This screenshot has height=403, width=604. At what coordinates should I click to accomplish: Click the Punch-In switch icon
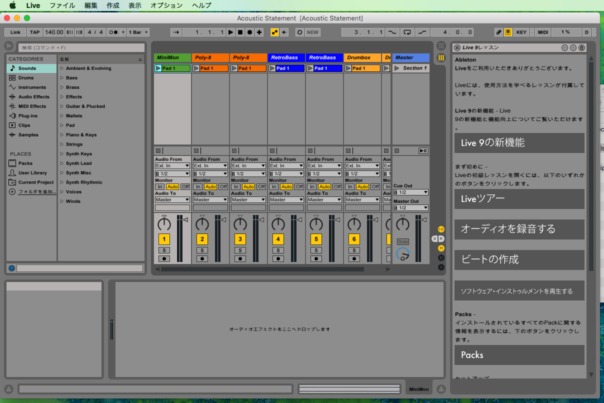coord(392,32)
